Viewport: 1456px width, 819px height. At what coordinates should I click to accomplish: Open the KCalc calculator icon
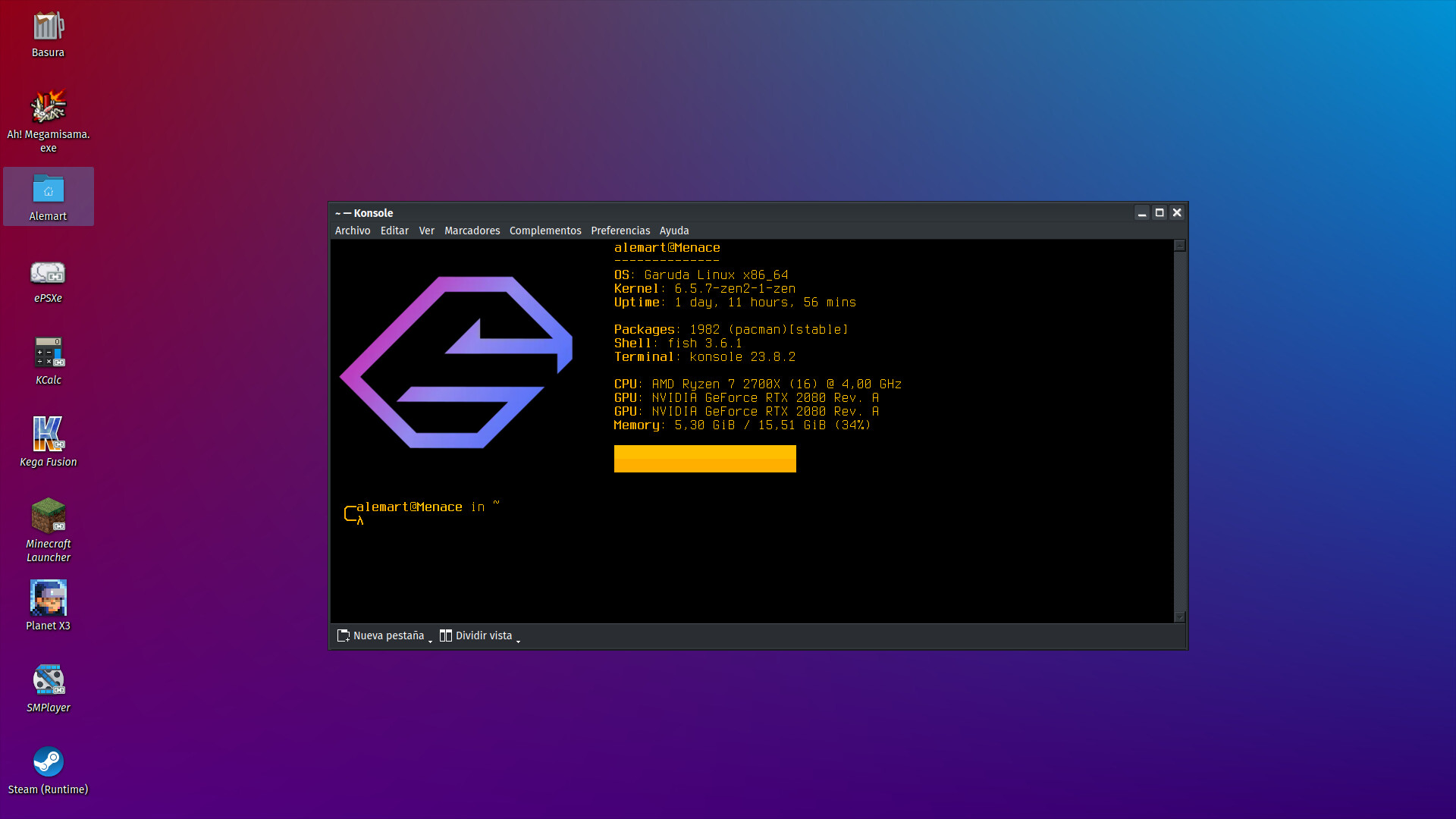click(48, 362)
